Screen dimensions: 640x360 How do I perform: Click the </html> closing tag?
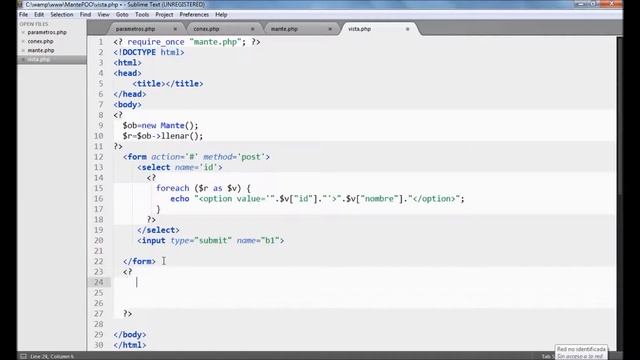pyautogui.click(x=130, y=345)
